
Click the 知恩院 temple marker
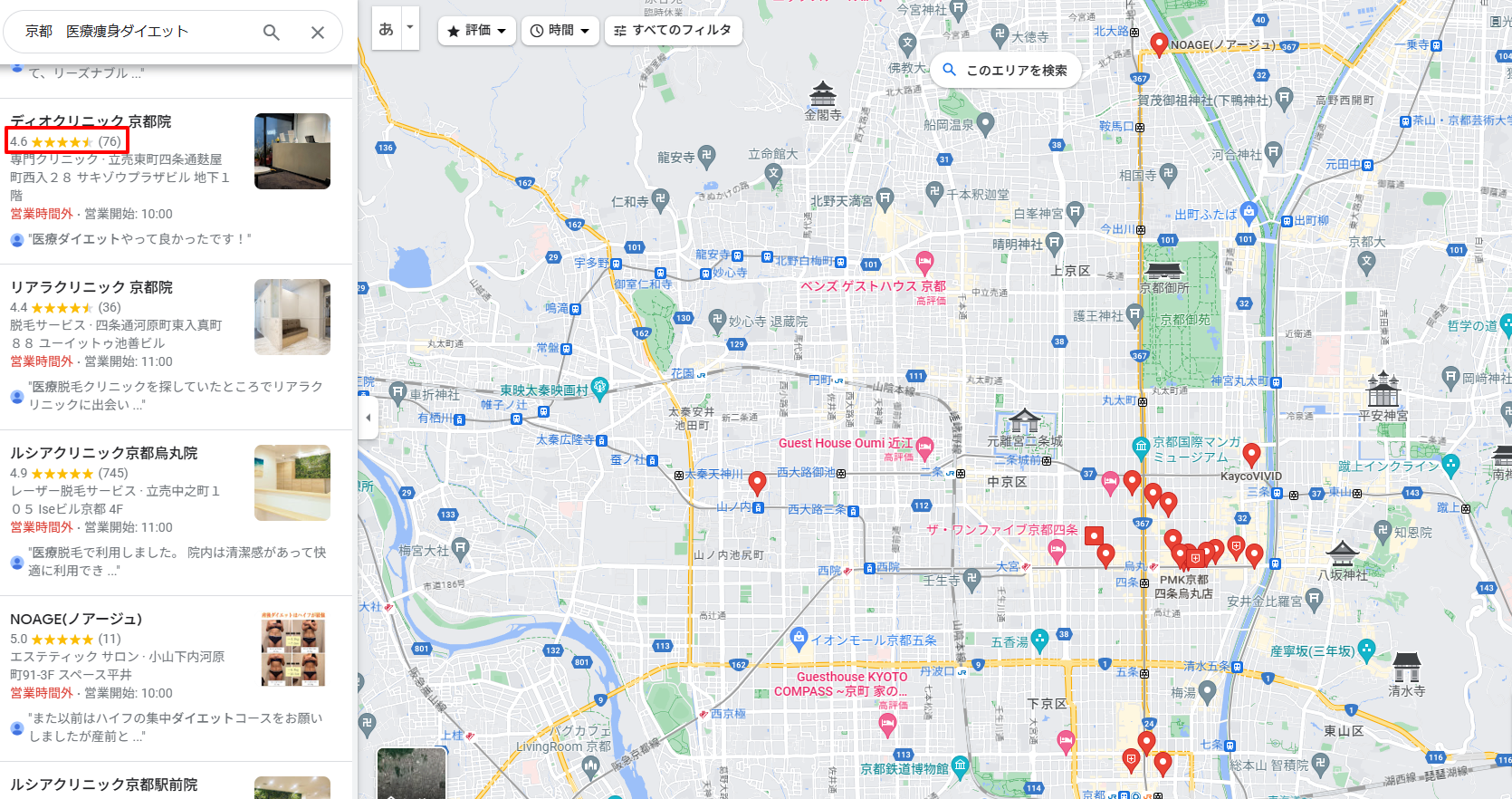coord(1382,530)
